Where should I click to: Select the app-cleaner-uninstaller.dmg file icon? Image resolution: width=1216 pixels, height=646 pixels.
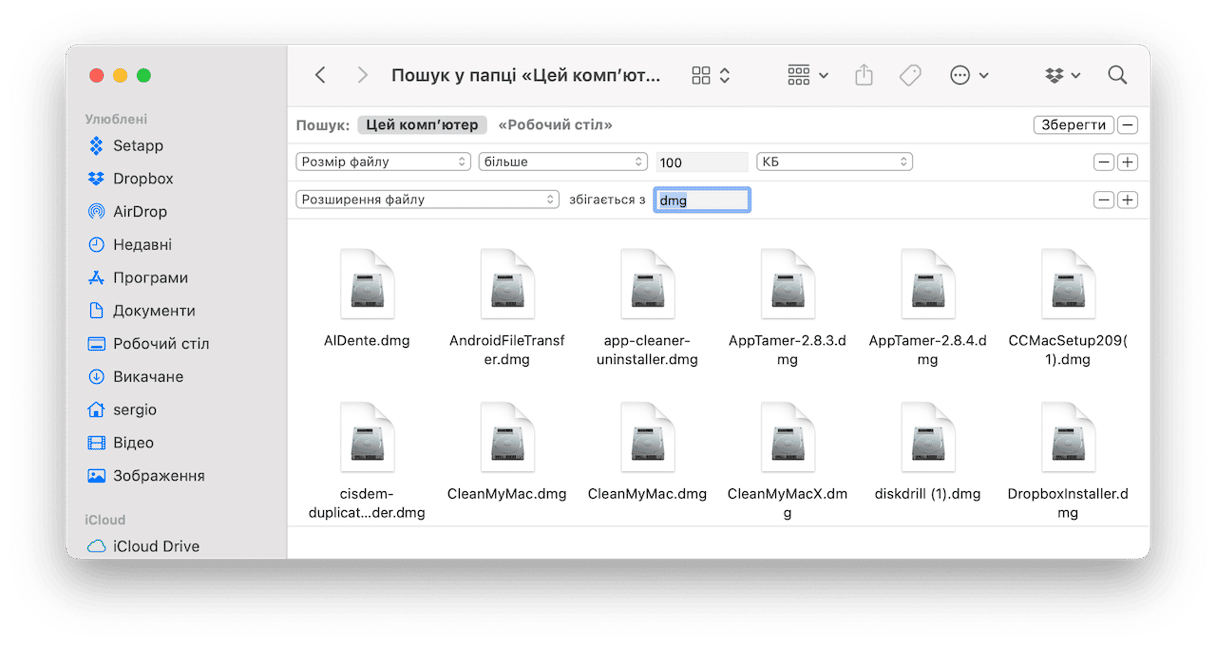[647, 285]
